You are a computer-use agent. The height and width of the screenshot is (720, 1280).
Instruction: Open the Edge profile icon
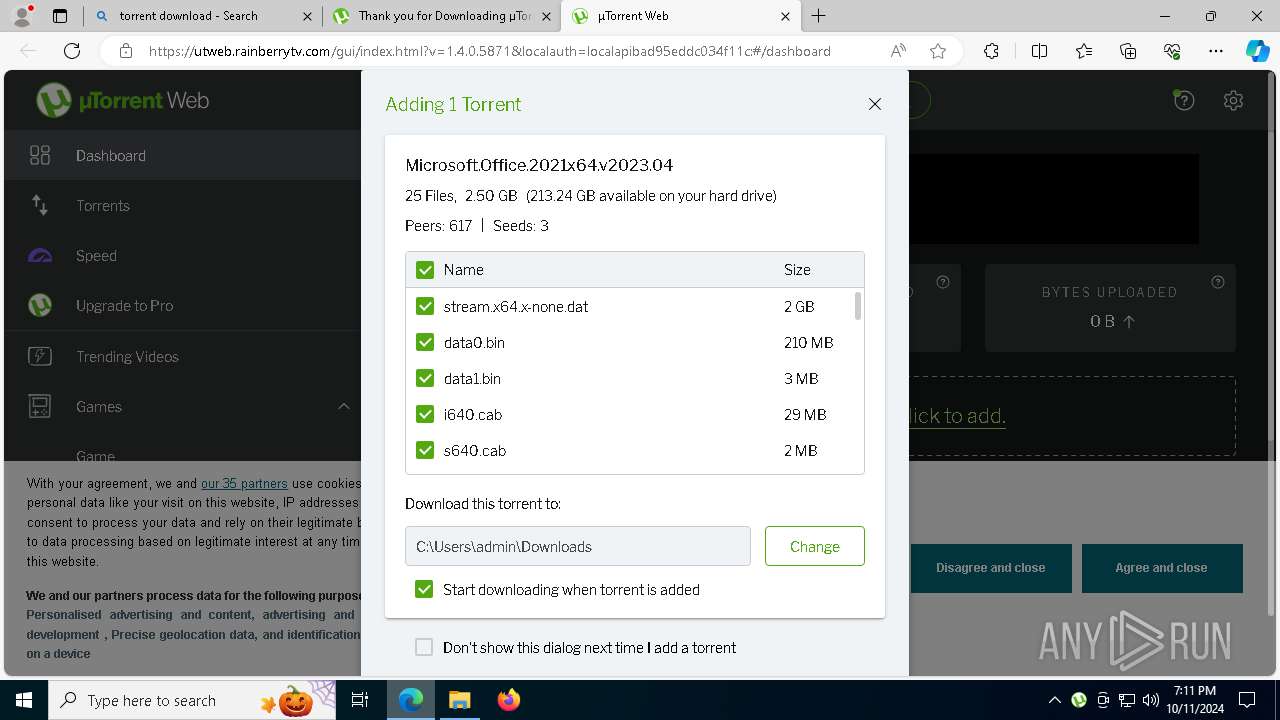coord(22,15)
